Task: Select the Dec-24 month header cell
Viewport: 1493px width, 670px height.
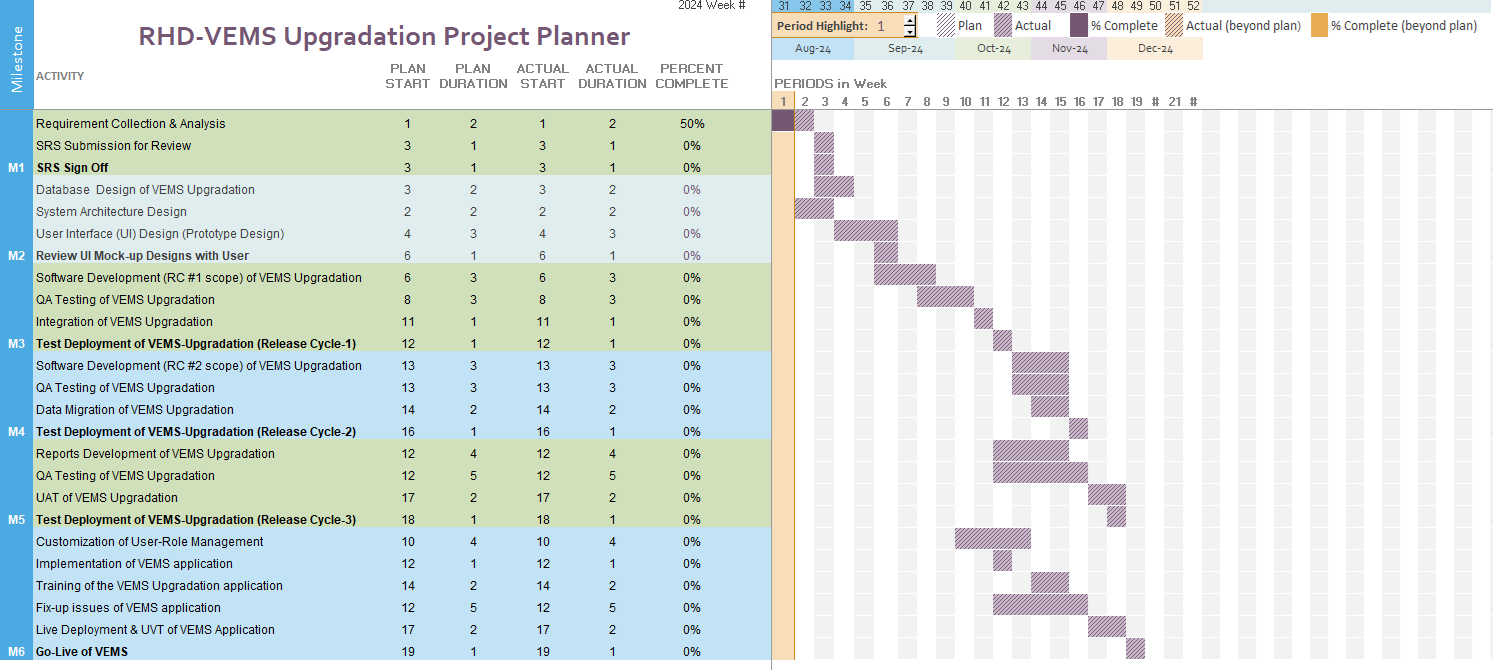Action: (1155, 49)
